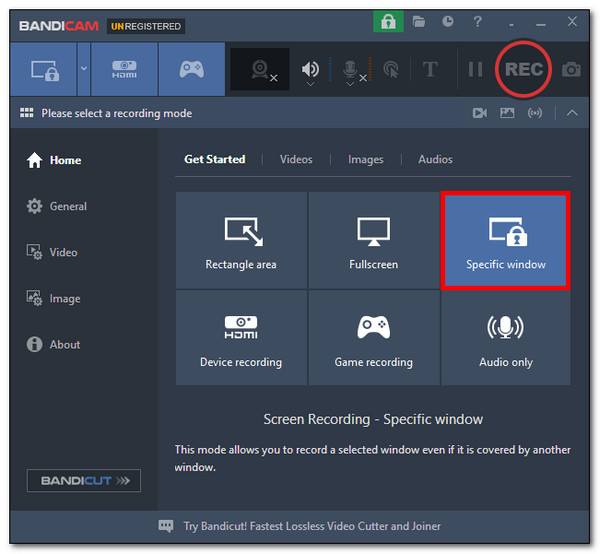600x554 pixels.
Task: Select gamepad game recording mode in toolbar
Action: [192, 69]
